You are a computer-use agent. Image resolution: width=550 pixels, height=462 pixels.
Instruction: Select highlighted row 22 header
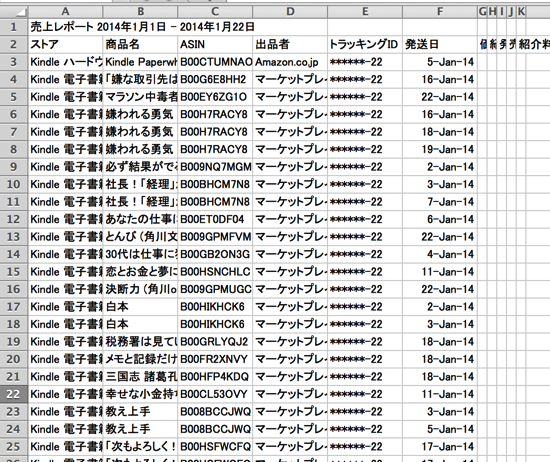pyautogui.click(x=14, y=394)
